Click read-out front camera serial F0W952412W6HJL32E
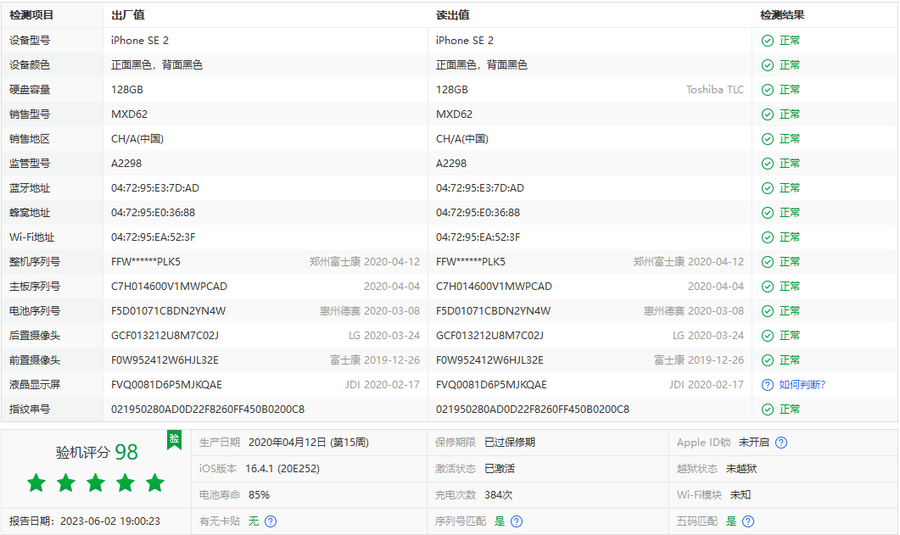 (490, 360)
